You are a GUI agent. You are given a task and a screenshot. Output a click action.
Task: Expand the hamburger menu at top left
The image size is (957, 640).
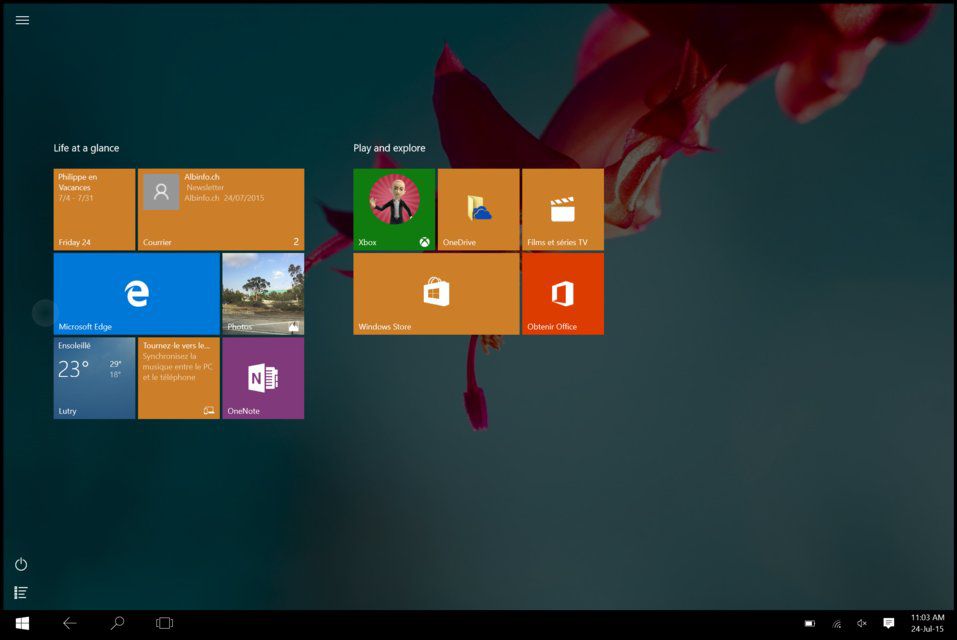coord(21,20)
